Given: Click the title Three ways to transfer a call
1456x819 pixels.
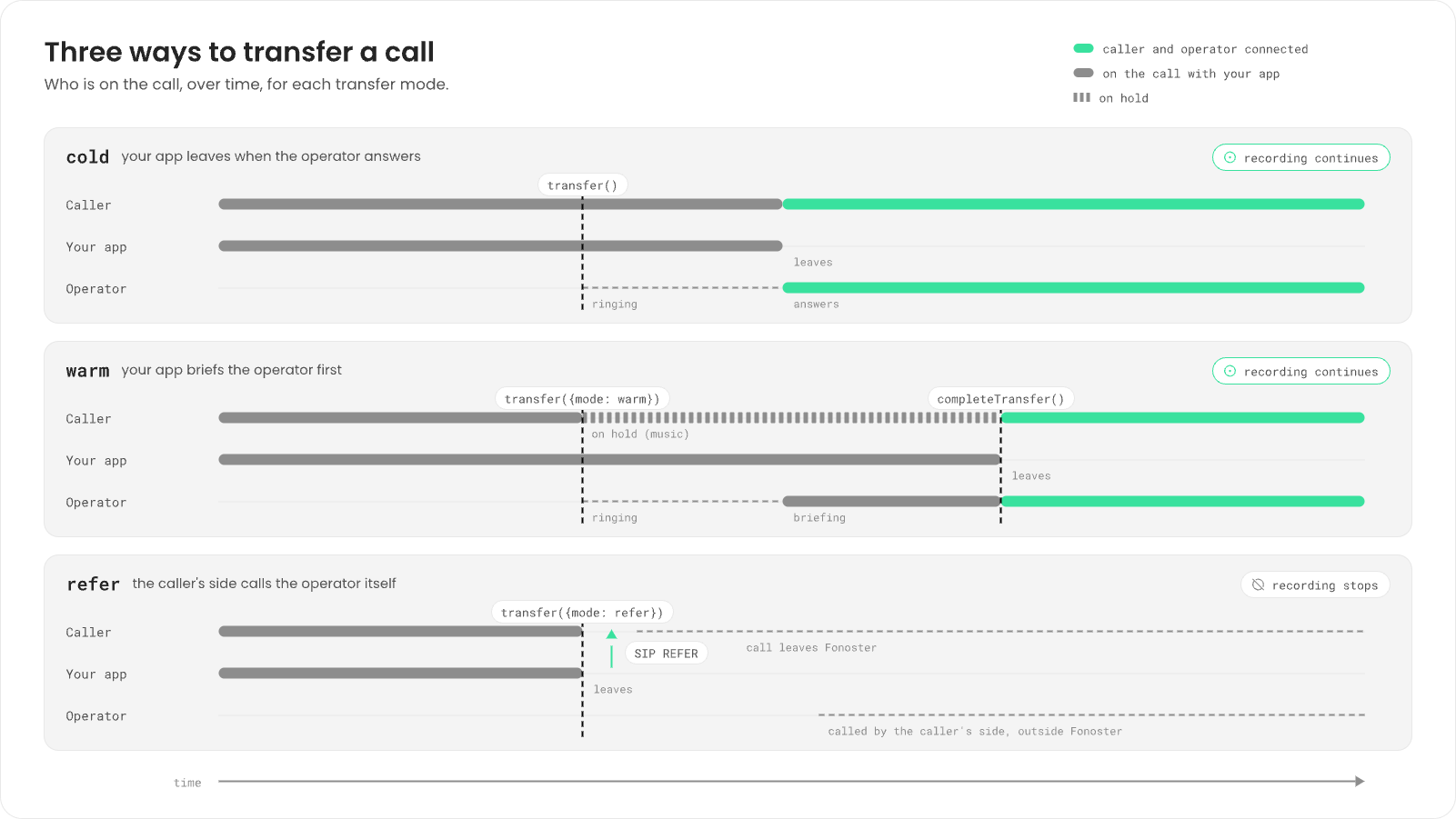Looking at the screenshot, I should coord(239,52).
